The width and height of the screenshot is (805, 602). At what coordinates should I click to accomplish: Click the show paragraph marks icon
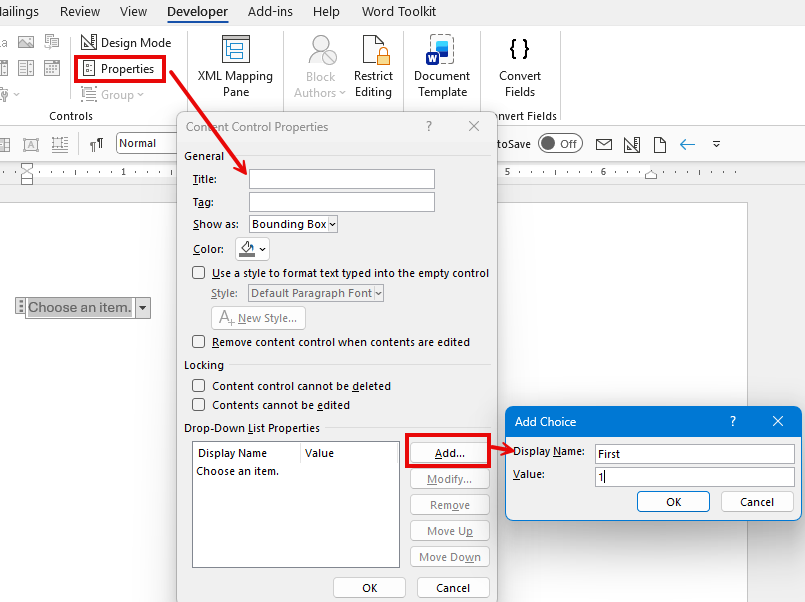[96, 145]
